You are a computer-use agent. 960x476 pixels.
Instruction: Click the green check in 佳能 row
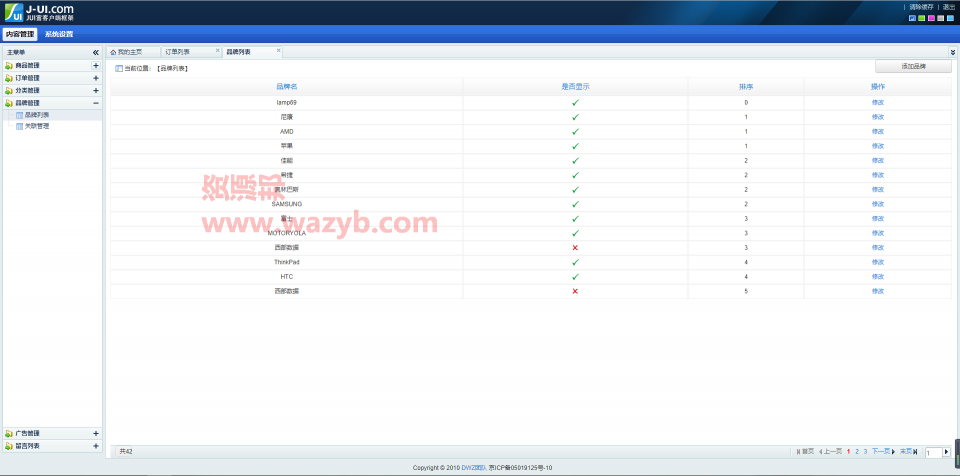576,161
